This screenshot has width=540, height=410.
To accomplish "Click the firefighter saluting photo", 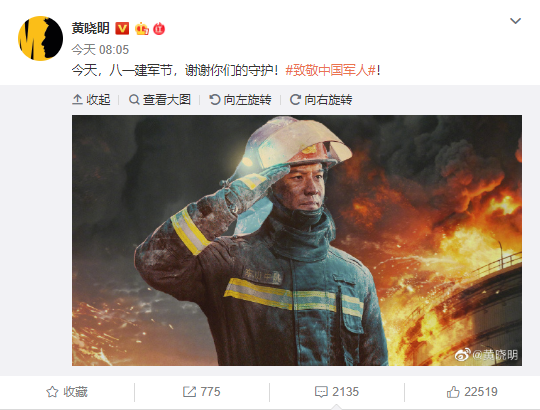I will pyautogui.click(x=297, y=240).
